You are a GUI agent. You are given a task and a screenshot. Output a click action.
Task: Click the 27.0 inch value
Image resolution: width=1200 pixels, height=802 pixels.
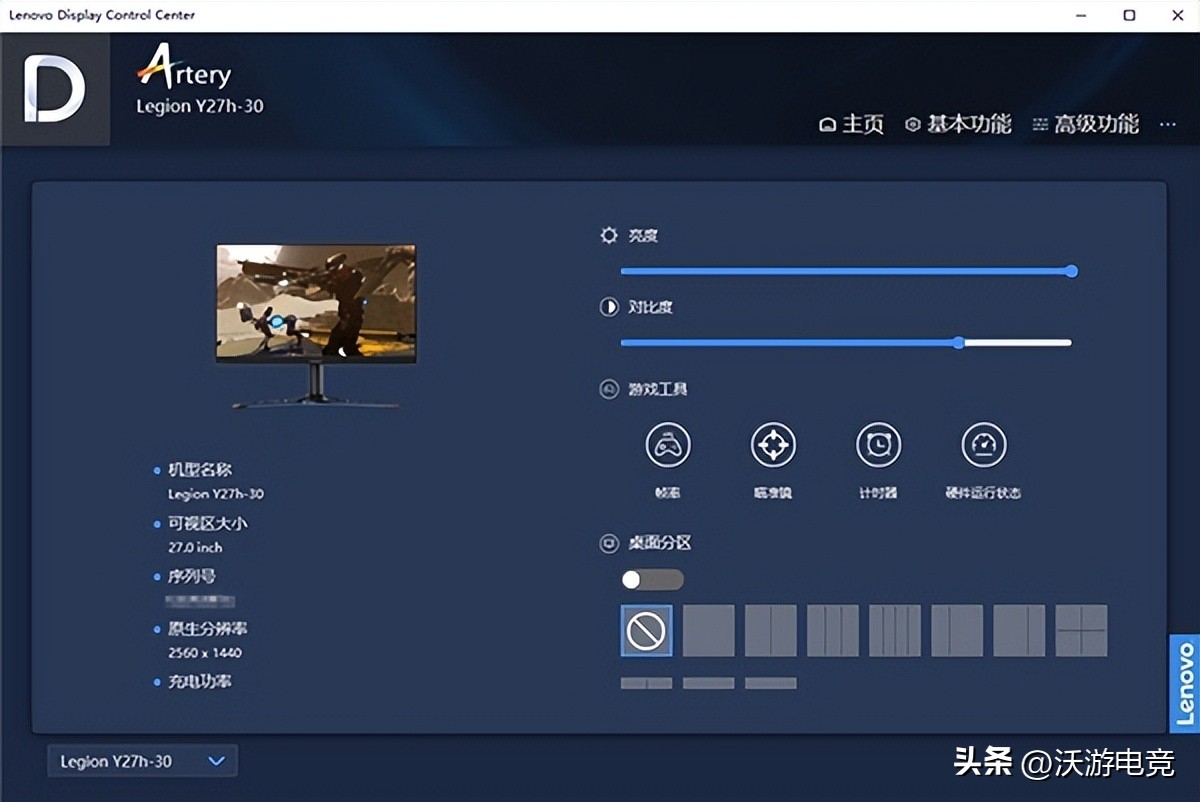pos(195,547)
